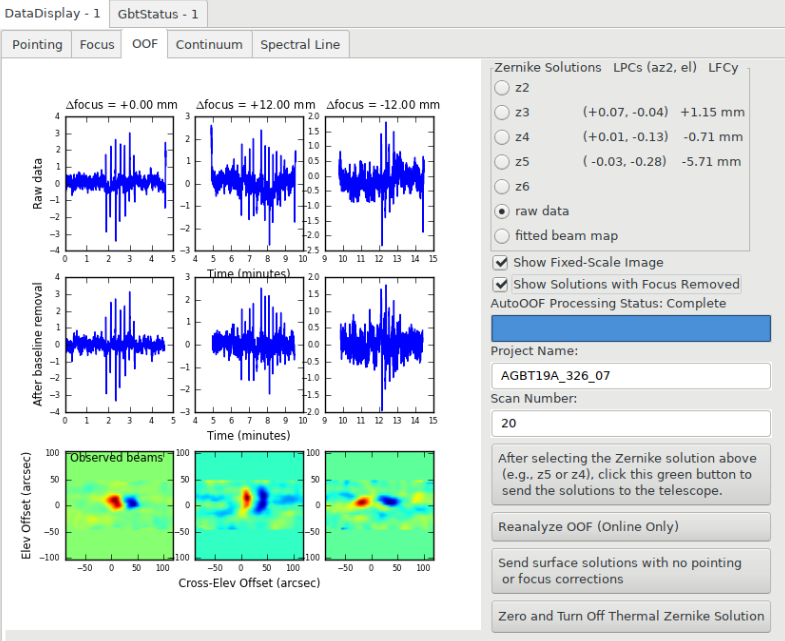Go to the Spectral Line tab
Viewport: 785px width, 641px height.
[300, 45]
